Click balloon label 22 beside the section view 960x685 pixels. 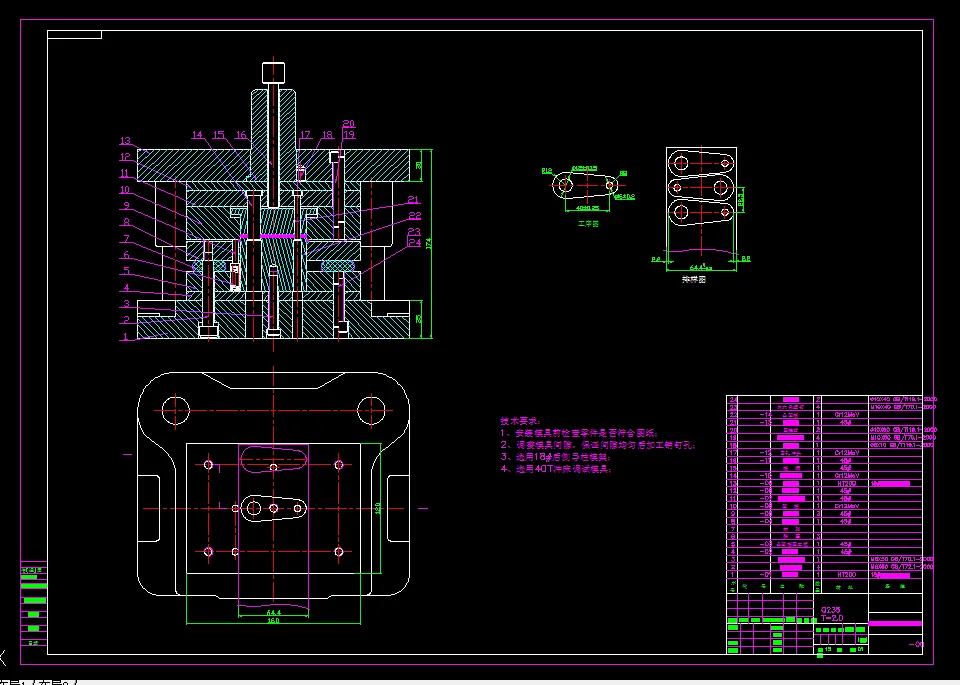pyautogui.click(x=414, y=215)
